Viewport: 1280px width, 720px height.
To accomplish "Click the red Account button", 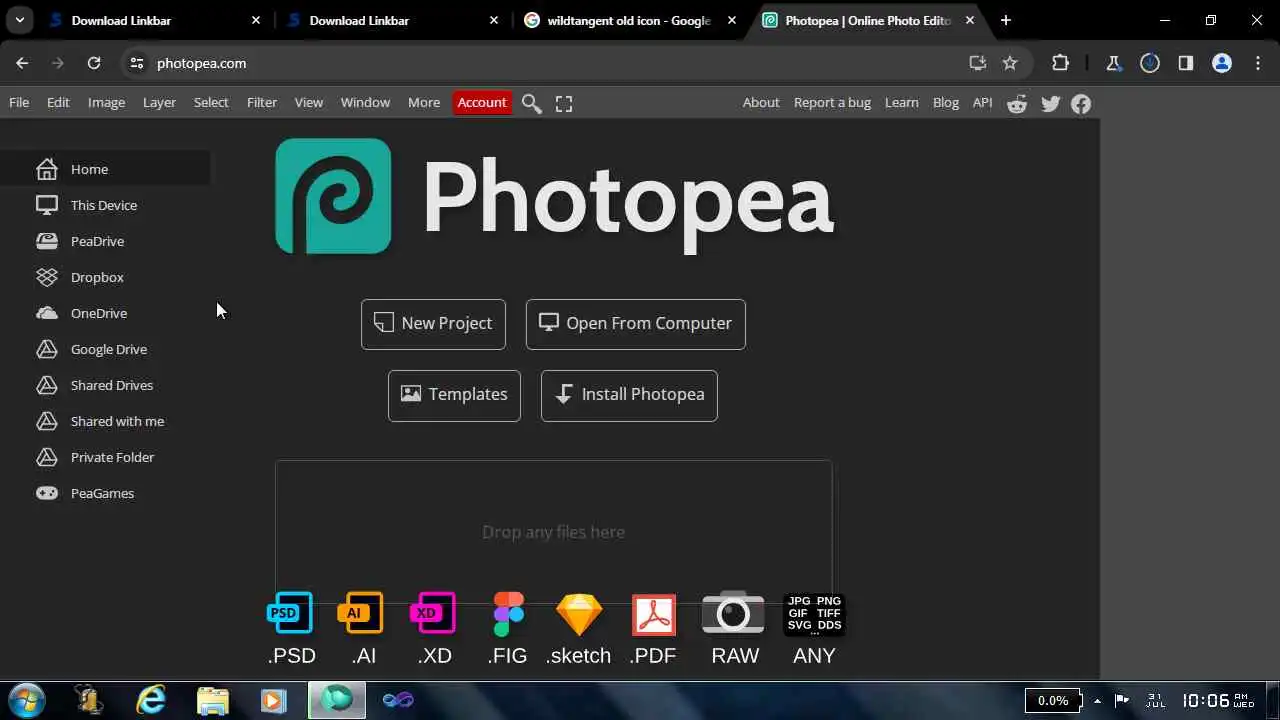I will click(482, 102).
